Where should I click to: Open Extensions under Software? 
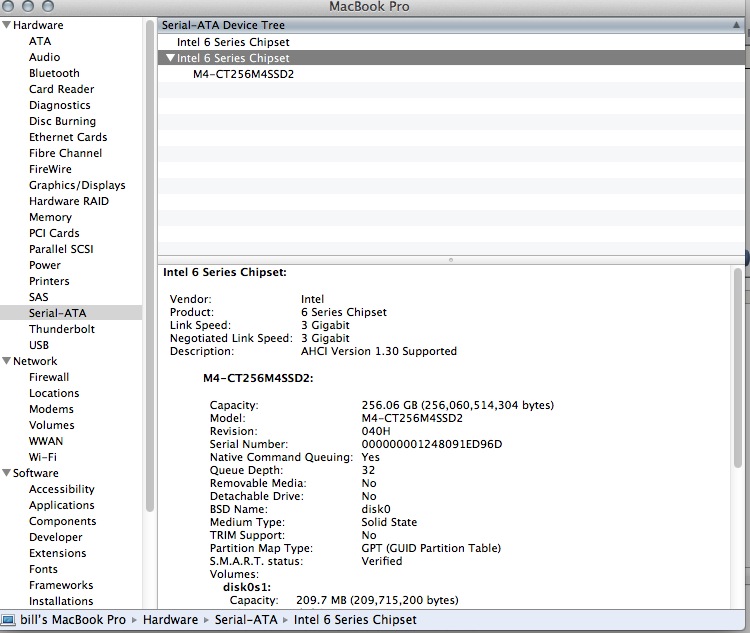pyautogui.click(x=57, y=553)
